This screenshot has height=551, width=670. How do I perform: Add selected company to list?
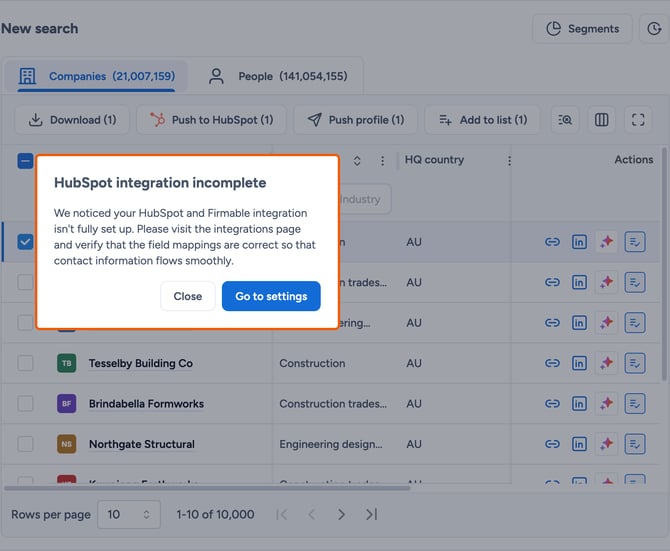[482, 120]
